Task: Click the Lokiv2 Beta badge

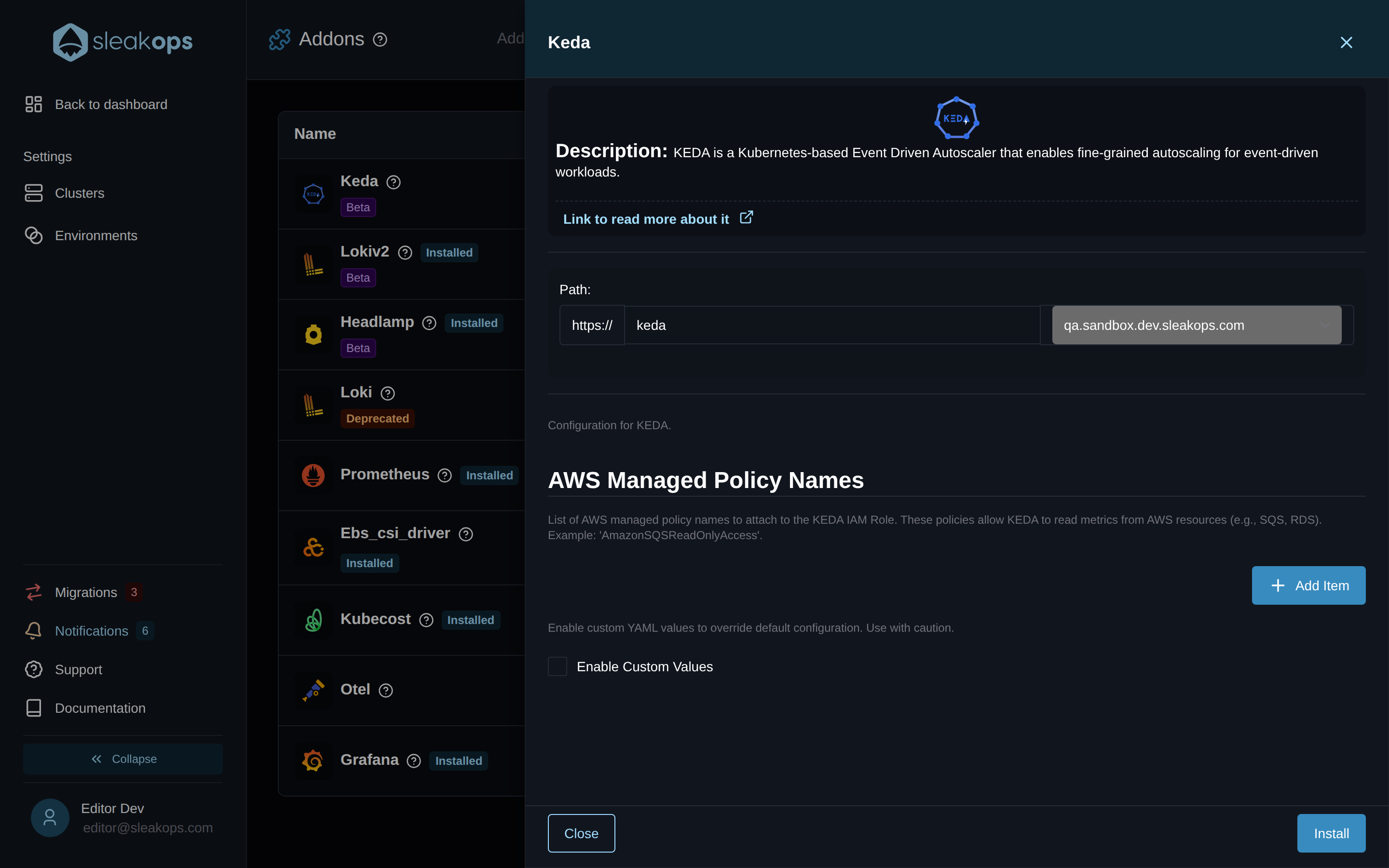Action: click(357, 278)
